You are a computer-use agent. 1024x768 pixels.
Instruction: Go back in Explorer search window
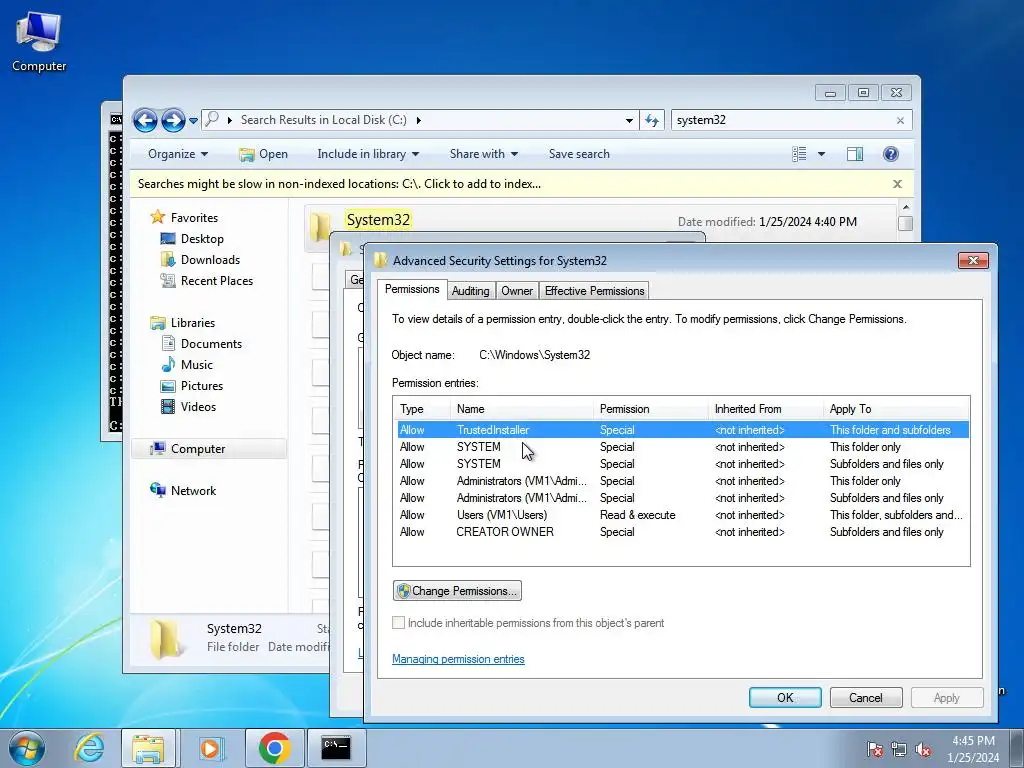click(145, 120)
